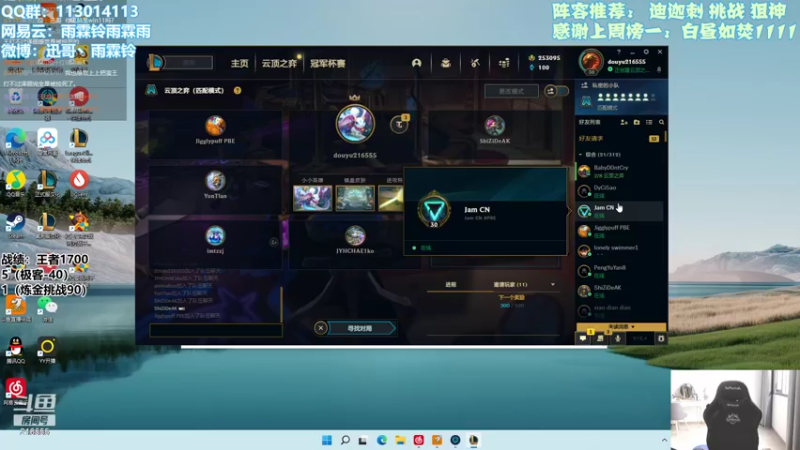Cancel lobby with the X button

(x=320, y=328)
